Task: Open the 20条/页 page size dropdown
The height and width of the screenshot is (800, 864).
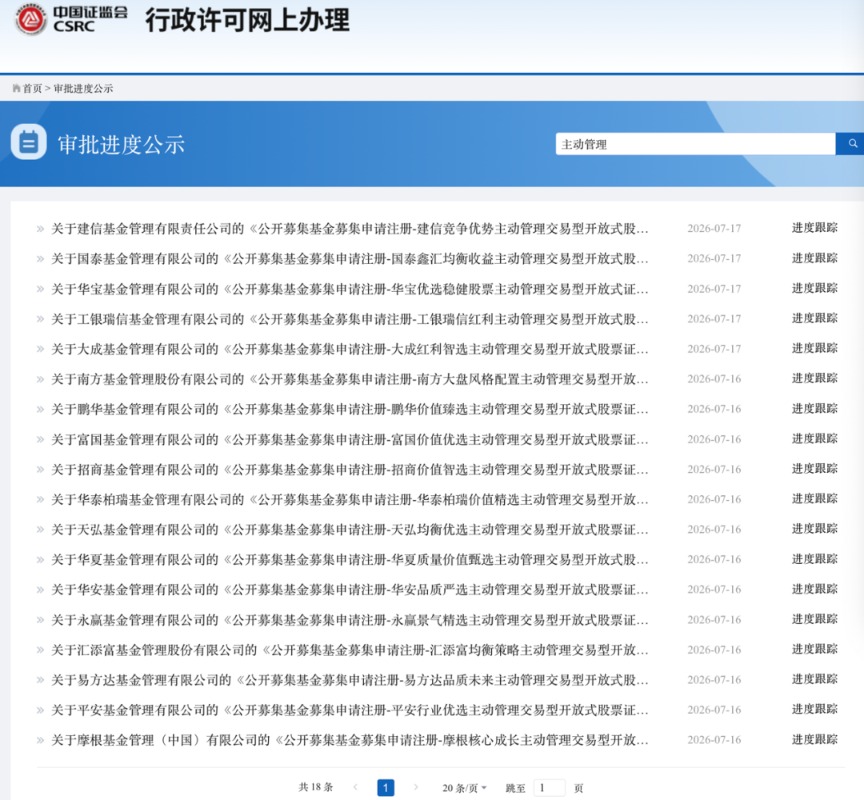Action: (465, 788)
